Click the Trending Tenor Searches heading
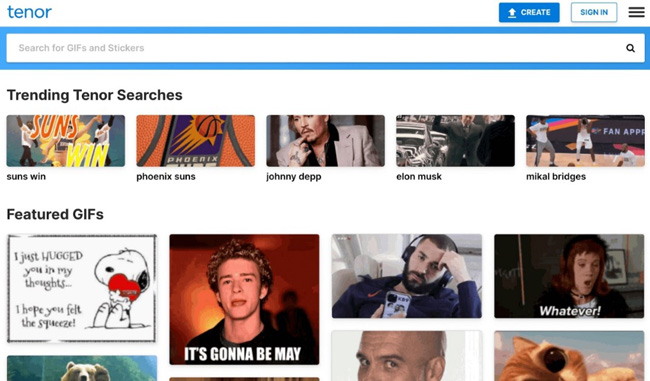650x381 pixels. point(95,95)
